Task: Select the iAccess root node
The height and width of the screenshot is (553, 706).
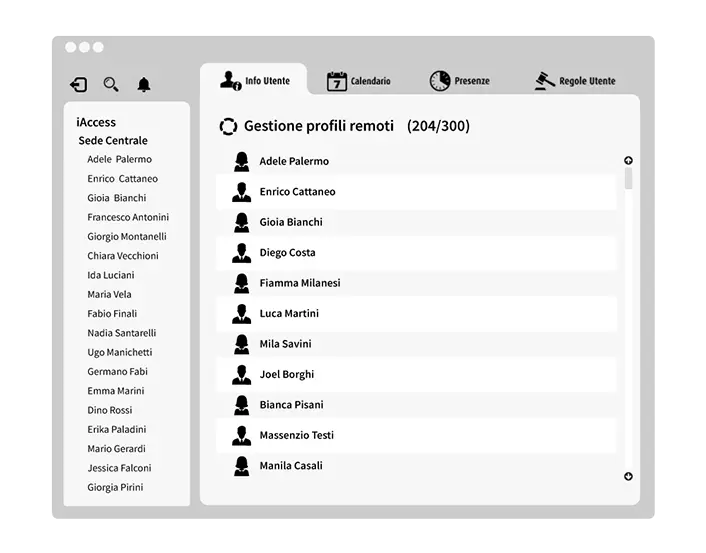Action: 96,122
